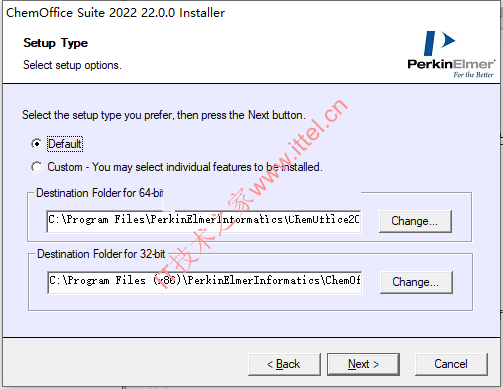Click the Custom individual features label
Screen dimensions: 503x389
coord(185,167)
